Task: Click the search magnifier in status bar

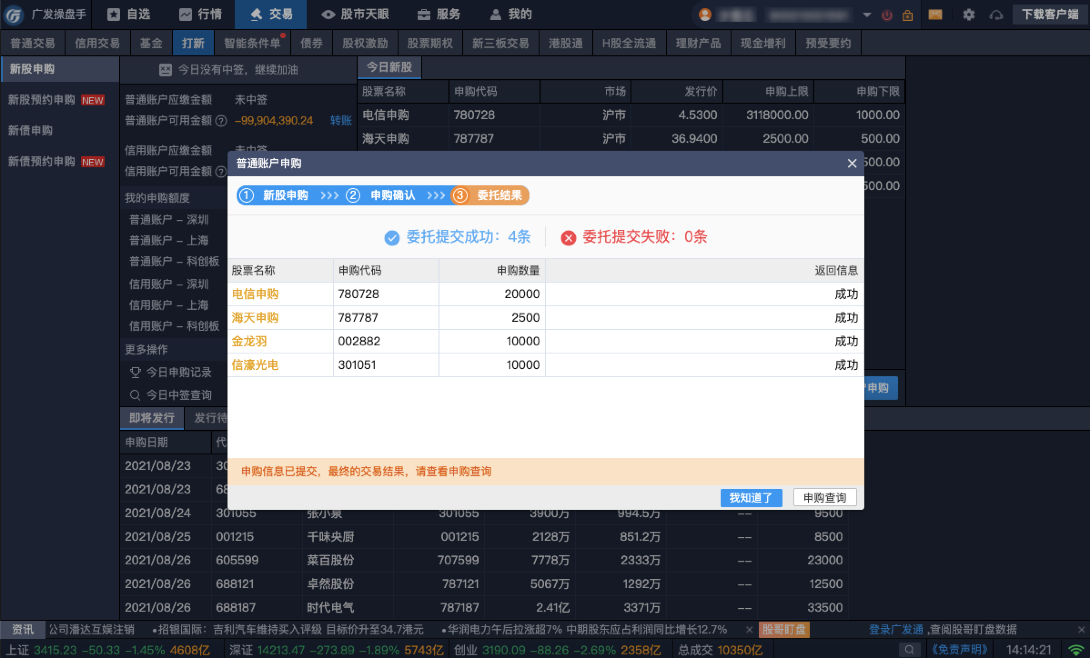Action: pos(909,650)
